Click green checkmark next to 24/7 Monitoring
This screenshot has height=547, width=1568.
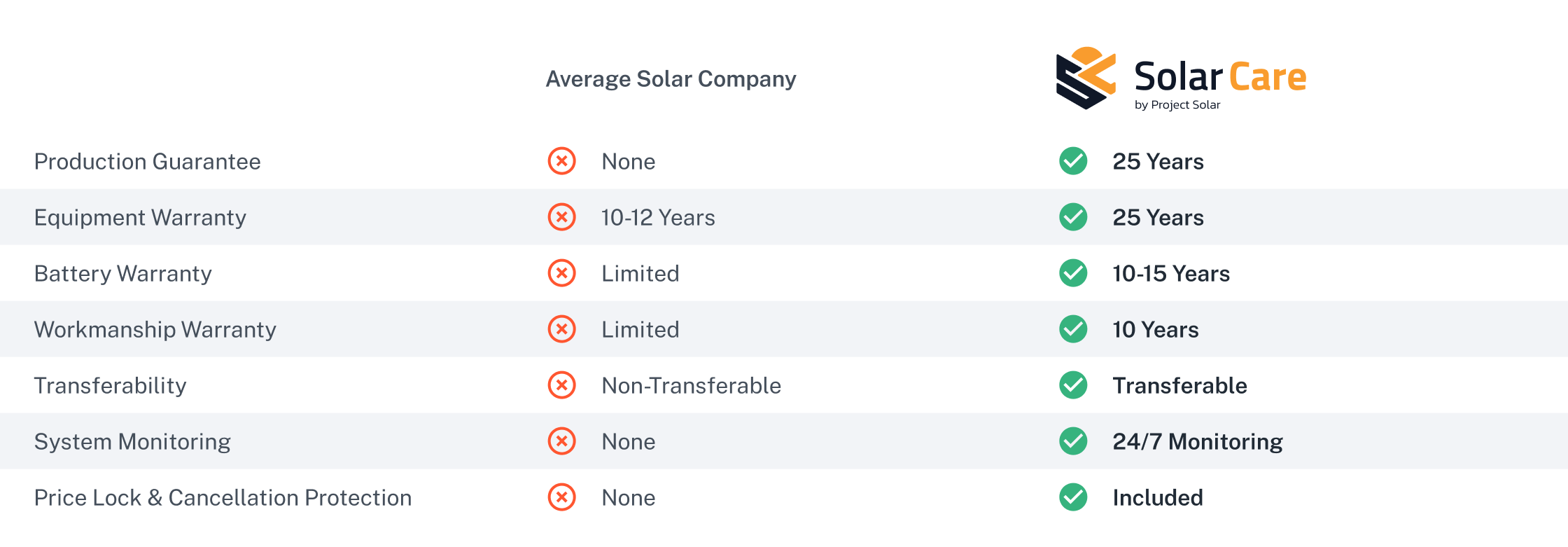click(x=1073, y=441)
